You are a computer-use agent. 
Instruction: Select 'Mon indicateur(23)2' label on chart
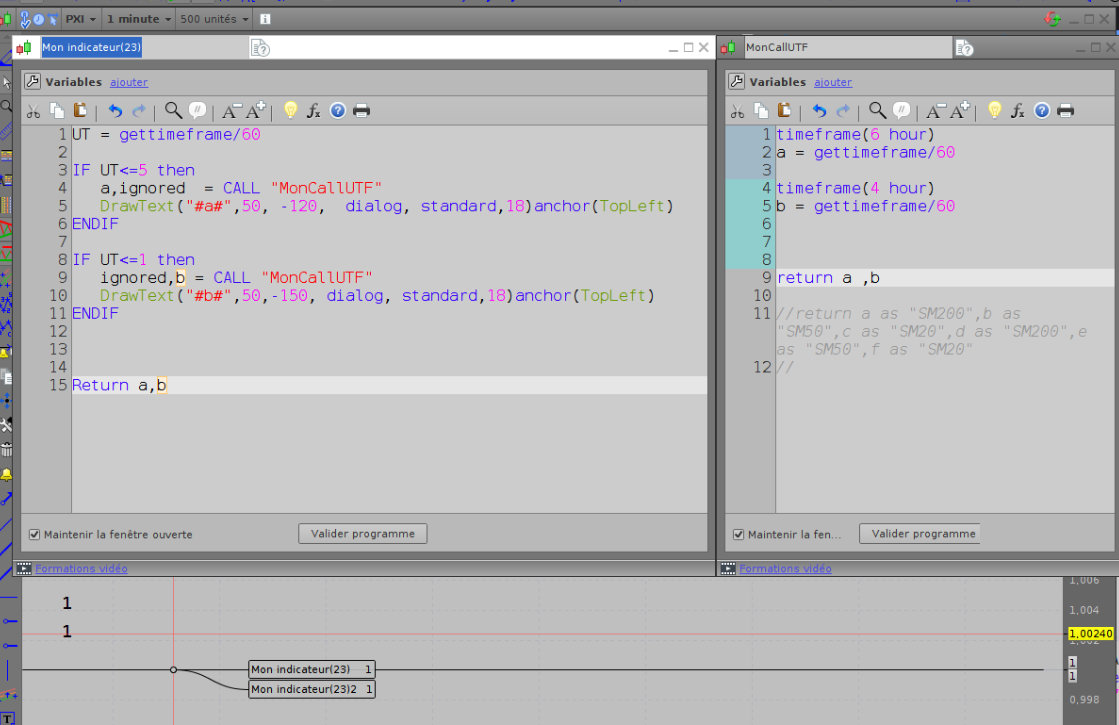[x=311, y=689]
